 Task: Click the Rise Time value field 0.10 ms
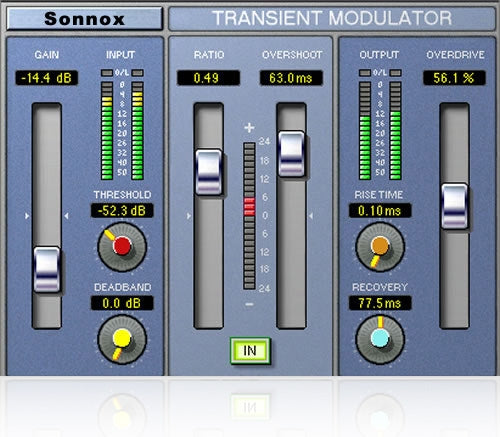pos(380,211)
